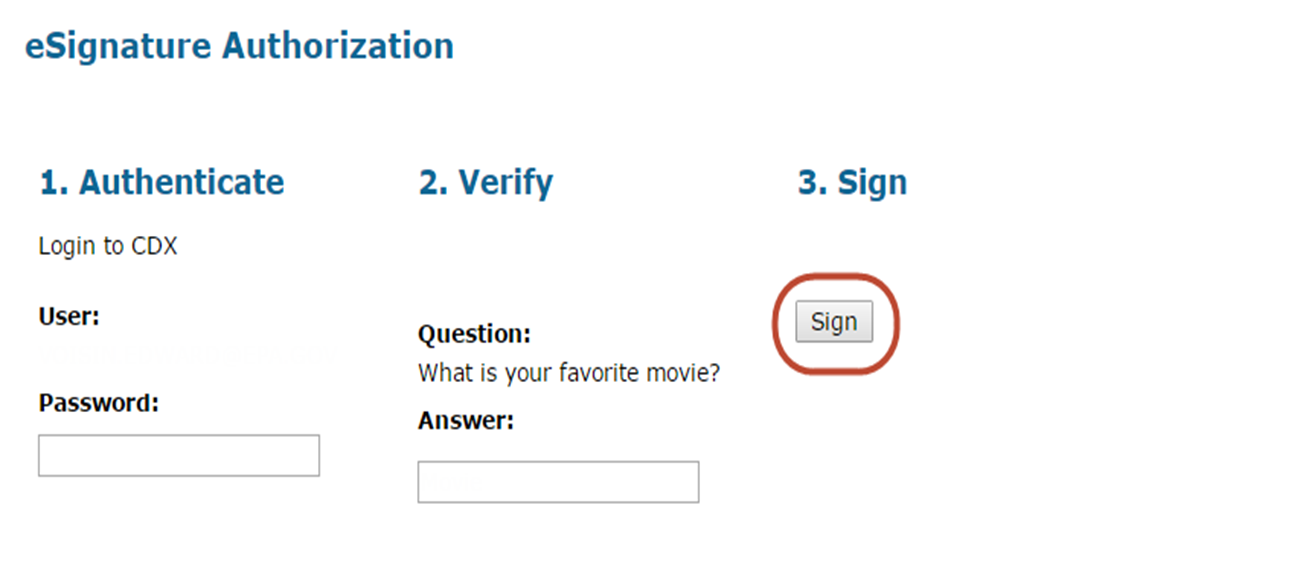Image resolution: width=1300 pixels, height=588 pixels.
Task: Click the word movie in the question
Action: (x=691, y=374)
